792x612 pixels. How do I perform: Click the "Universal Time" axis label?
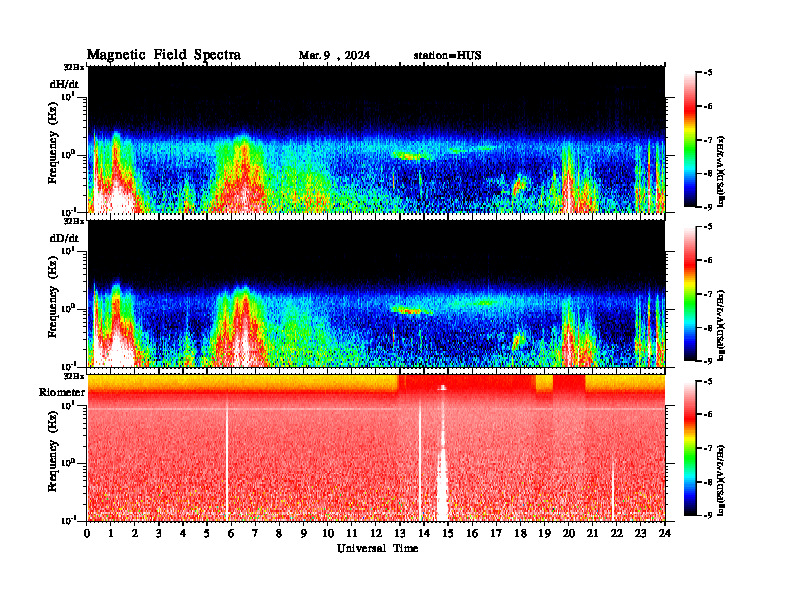(x=377, y=548)
